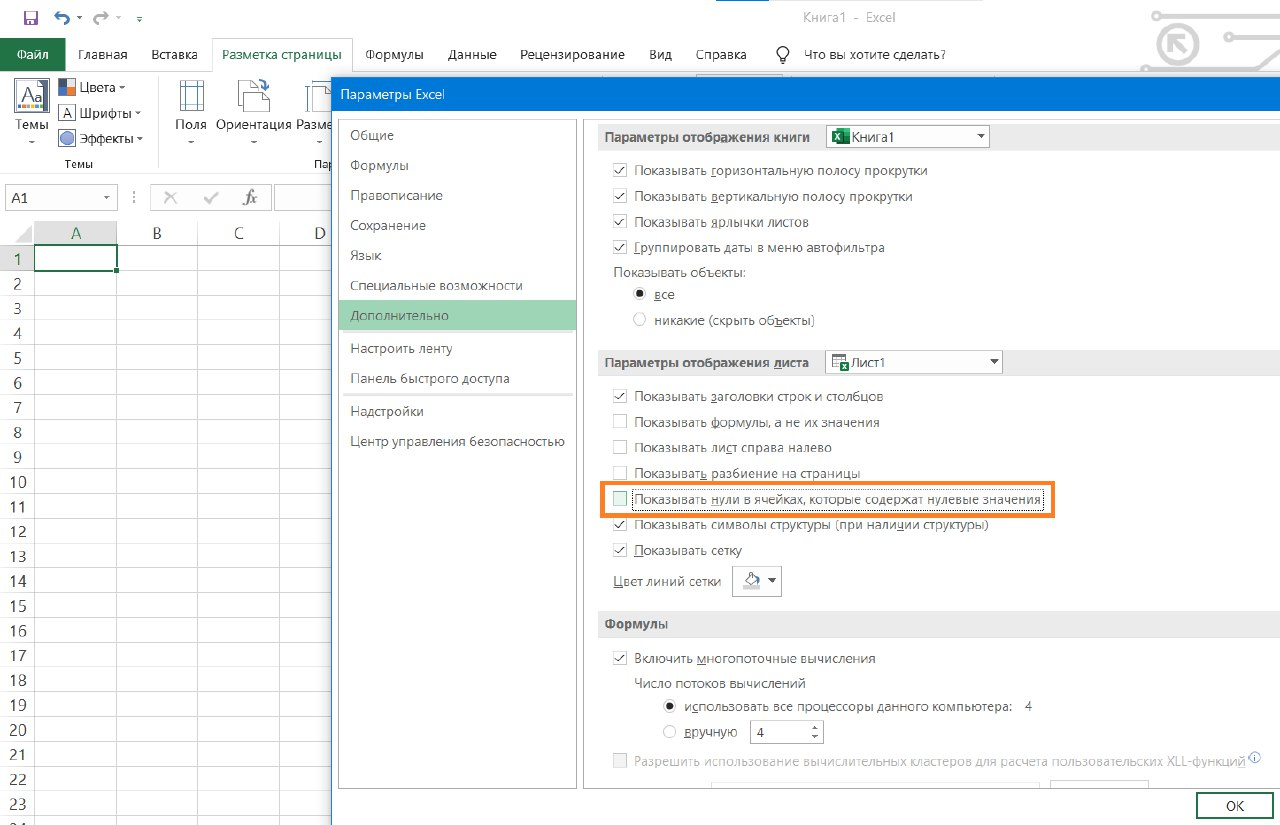Open the gridline color picker (Цвет линий сетки)
The image size is (1280, 825).
pyautogui.click(x=756, y=581)
